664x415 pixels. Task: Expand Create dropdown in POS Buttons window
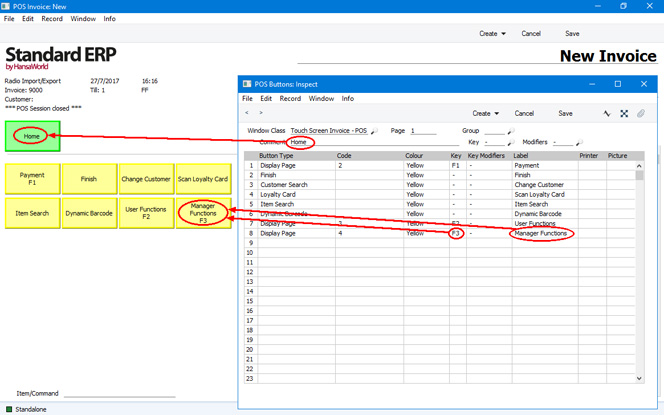pyautogui.click(x=486, y=113)
